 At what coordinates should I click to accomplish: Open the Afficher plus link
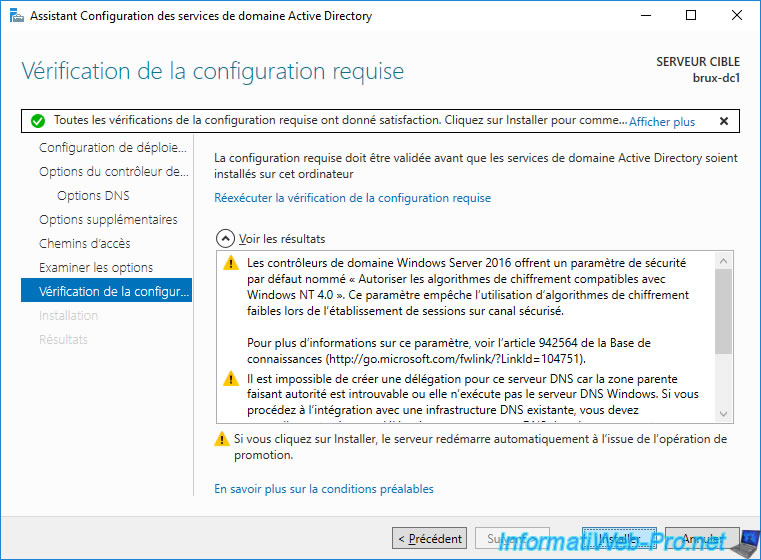point(662,121)
